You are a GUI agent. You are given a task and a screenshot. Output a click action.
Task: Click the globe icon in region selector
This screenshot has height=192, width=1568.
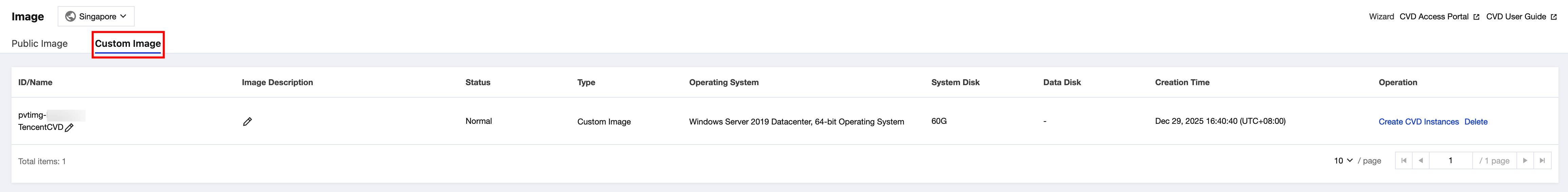coord(71,17)
